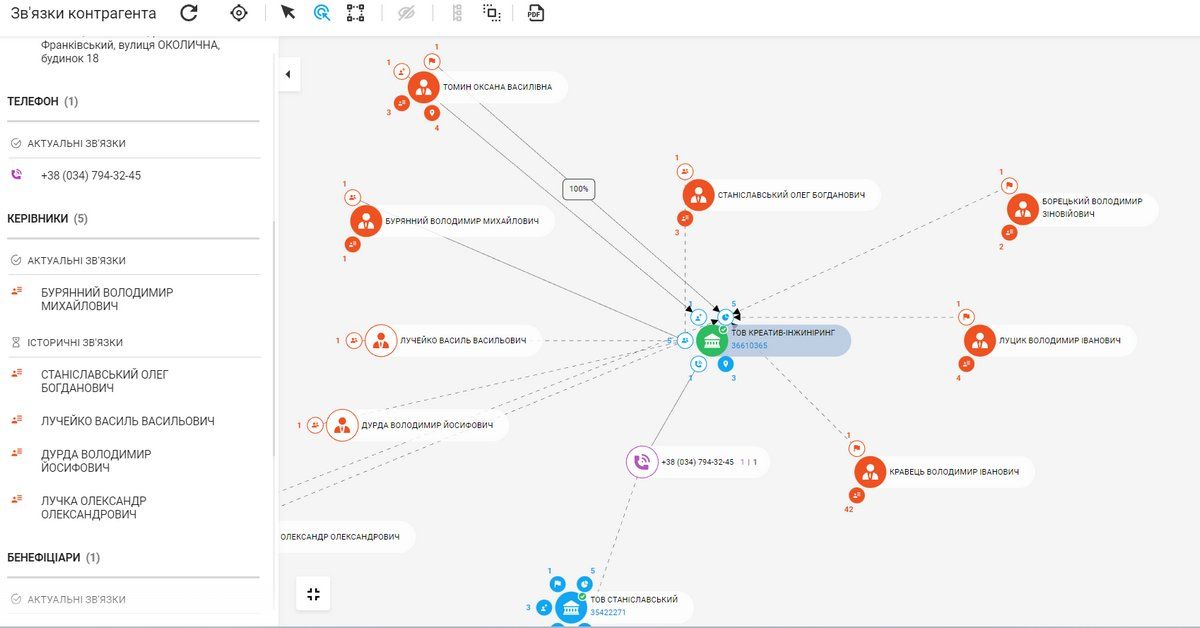This screenshot has height=628, width=1200.
Task: Toggle the location pin under ТОМИН ОКСАНА ВАСИЛІВНА
Action: 432,113
